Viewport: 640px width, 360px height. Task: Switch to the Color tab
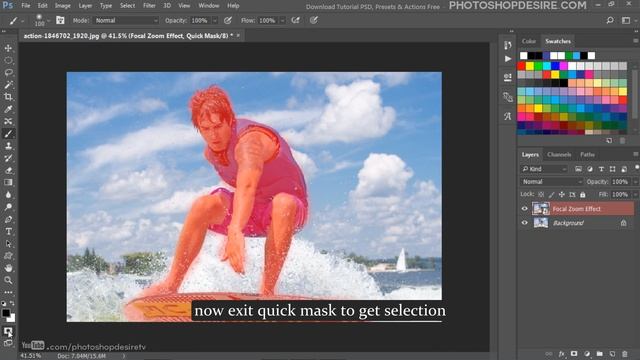click(x=529, y=41)
